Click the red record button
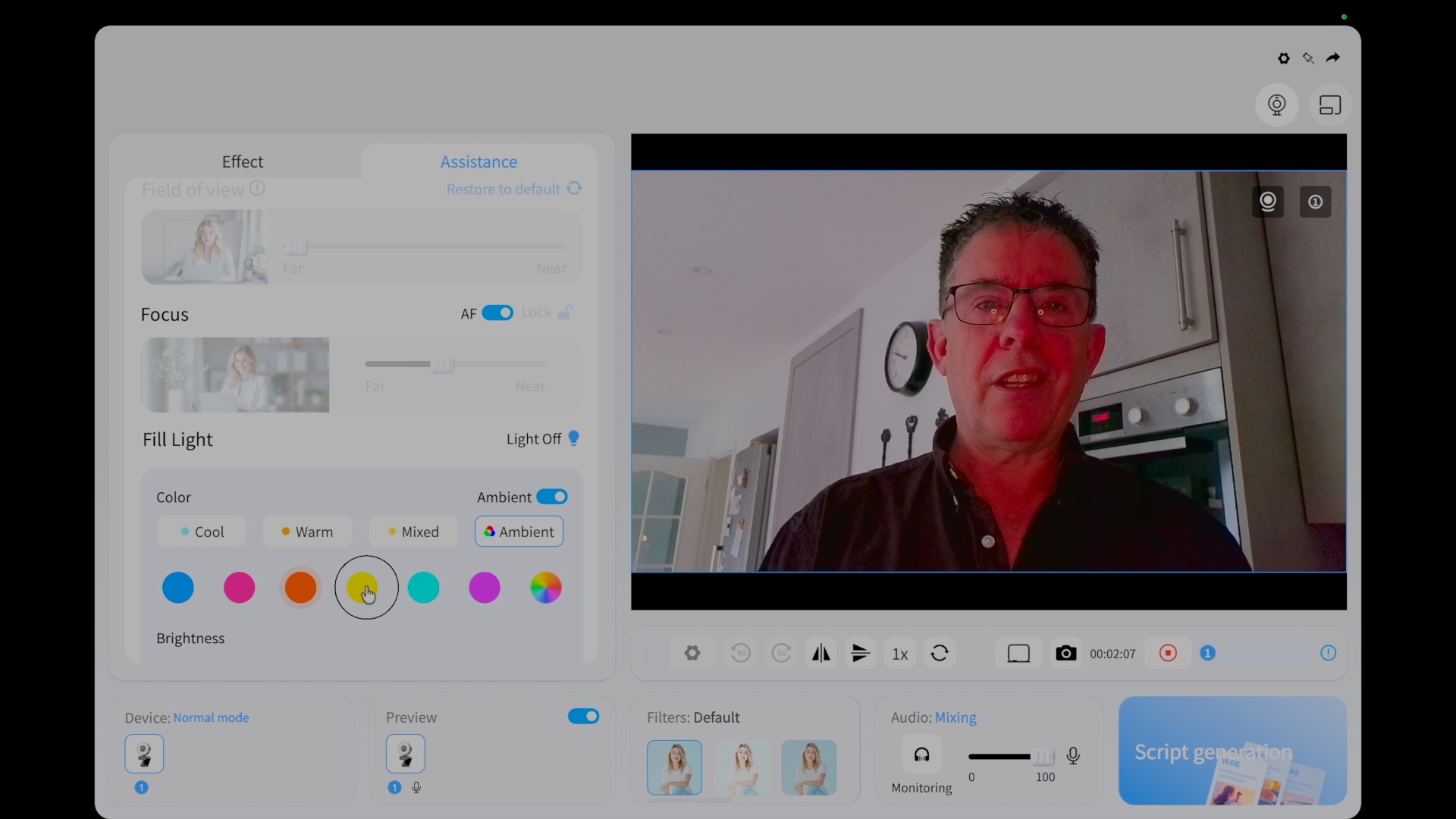Viewport: 1456px width, 819px height. coord(1168,653)
